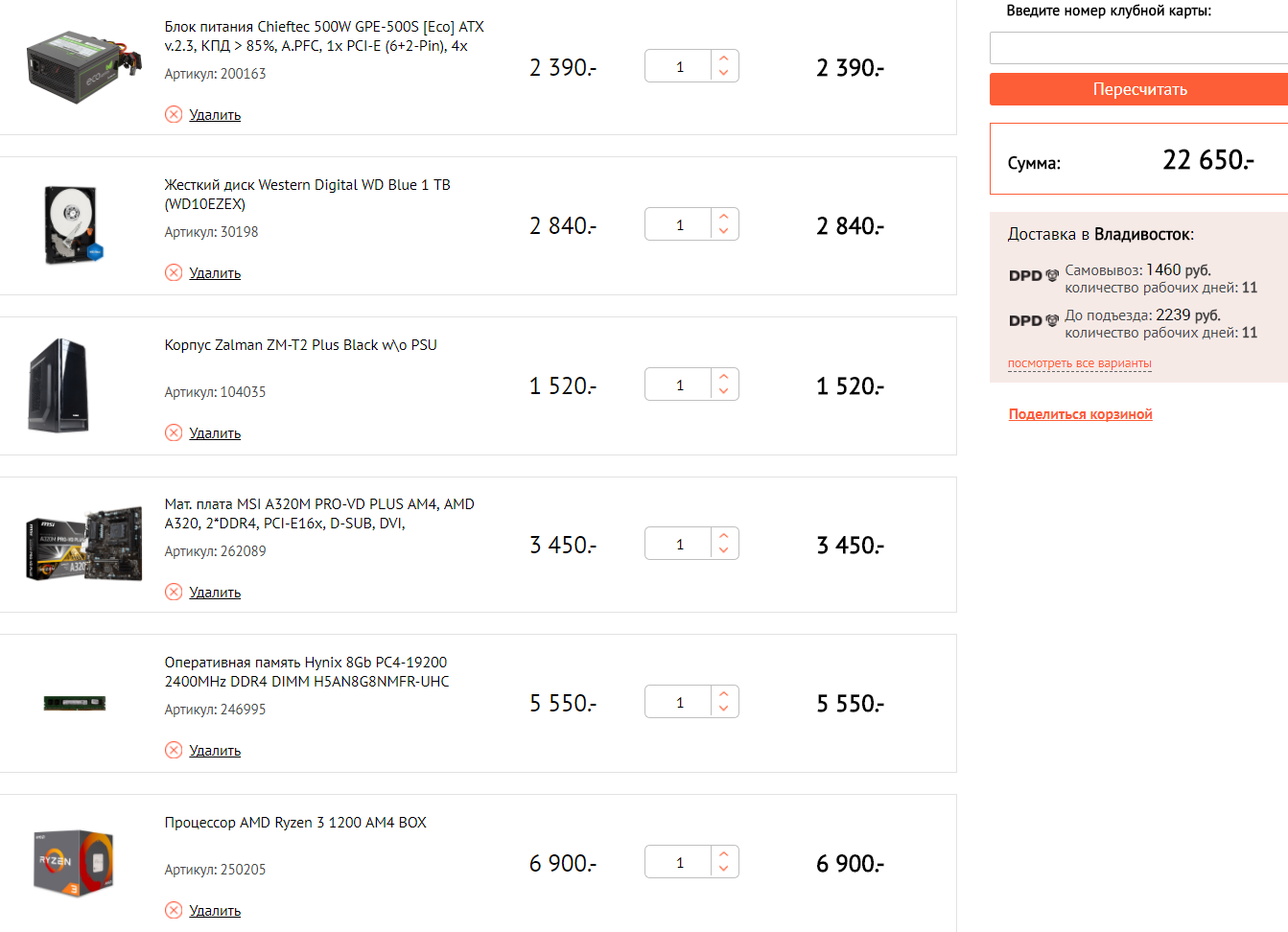Decrease quantity of WD Blue hard drive
Screen dimensions: 1288x932
[x=724, y=232]
